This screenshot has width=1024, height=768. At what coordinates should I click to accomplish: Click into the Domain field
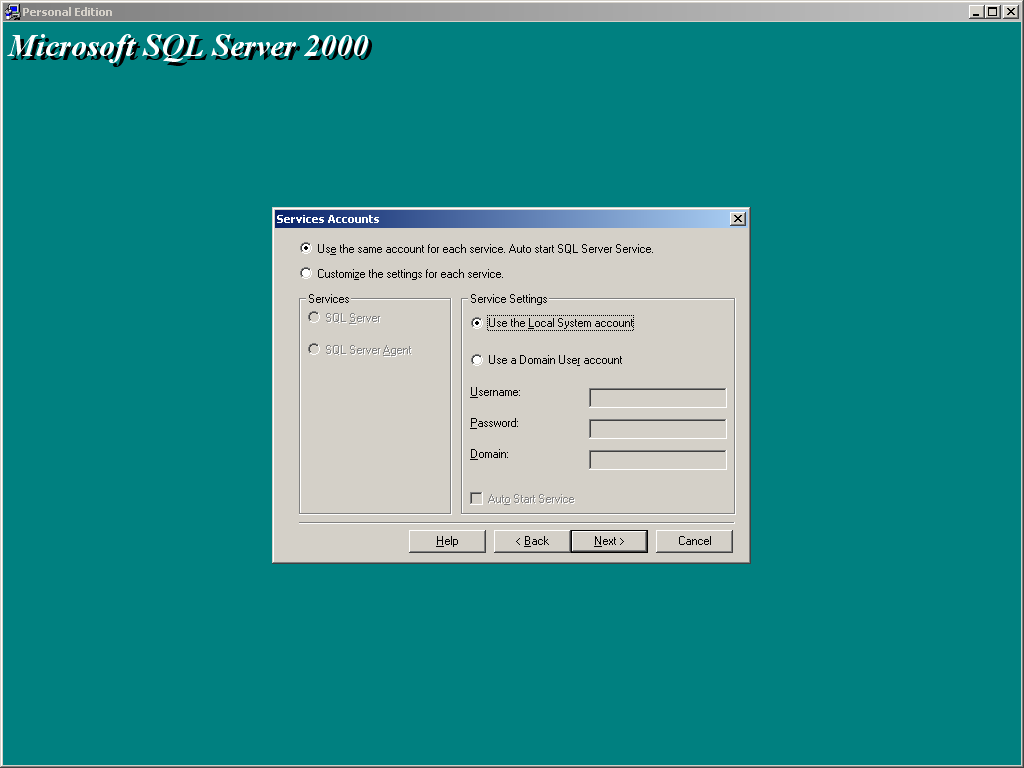(x=658, y=459)
